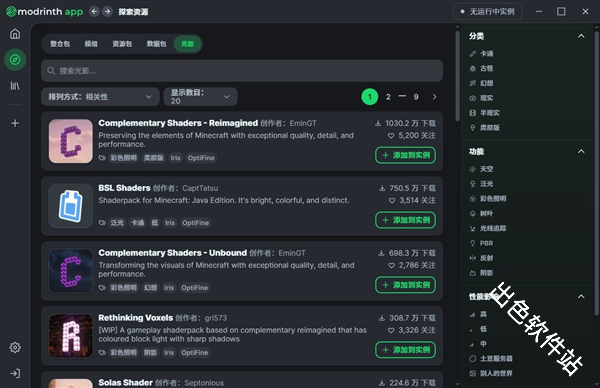The width and height of the screenshot is (600, 388).
Task: Go forward with the right arrow button
Action: (108, 11)
